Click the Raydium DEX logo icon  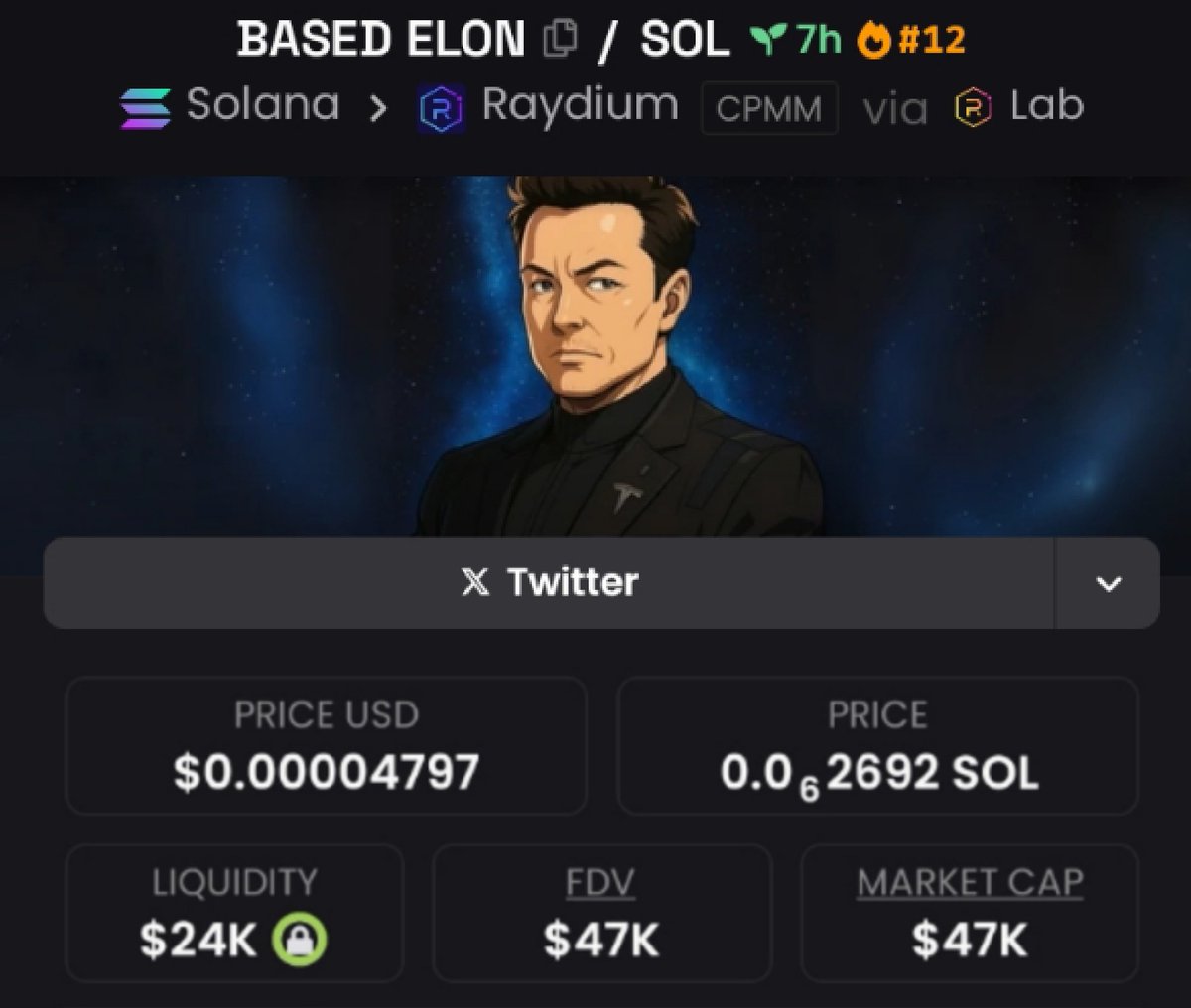click(x=441, y=107)
